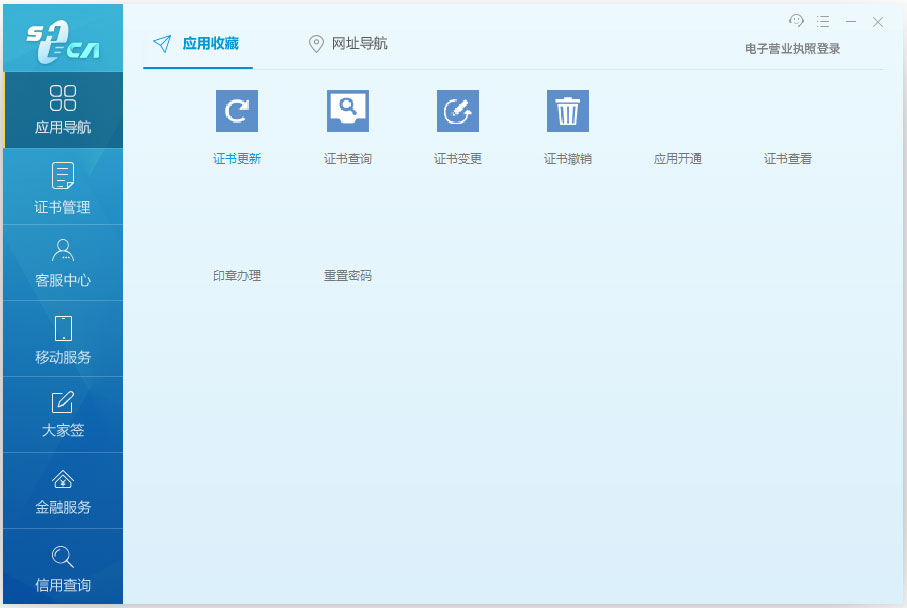Viewport: 907px width, 608px height.
Task: Click the 电子营业执照登录 link
Action: (792, 49)
